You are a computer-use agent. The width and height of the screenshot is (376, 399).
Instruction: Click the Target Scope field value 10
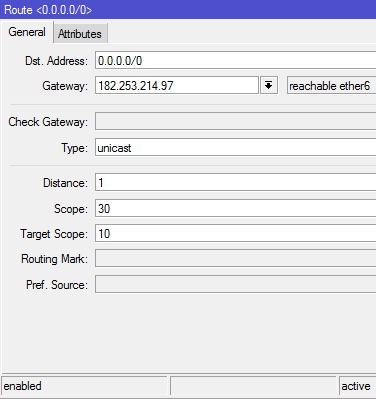pyautogui.click(x=235, y=233)
